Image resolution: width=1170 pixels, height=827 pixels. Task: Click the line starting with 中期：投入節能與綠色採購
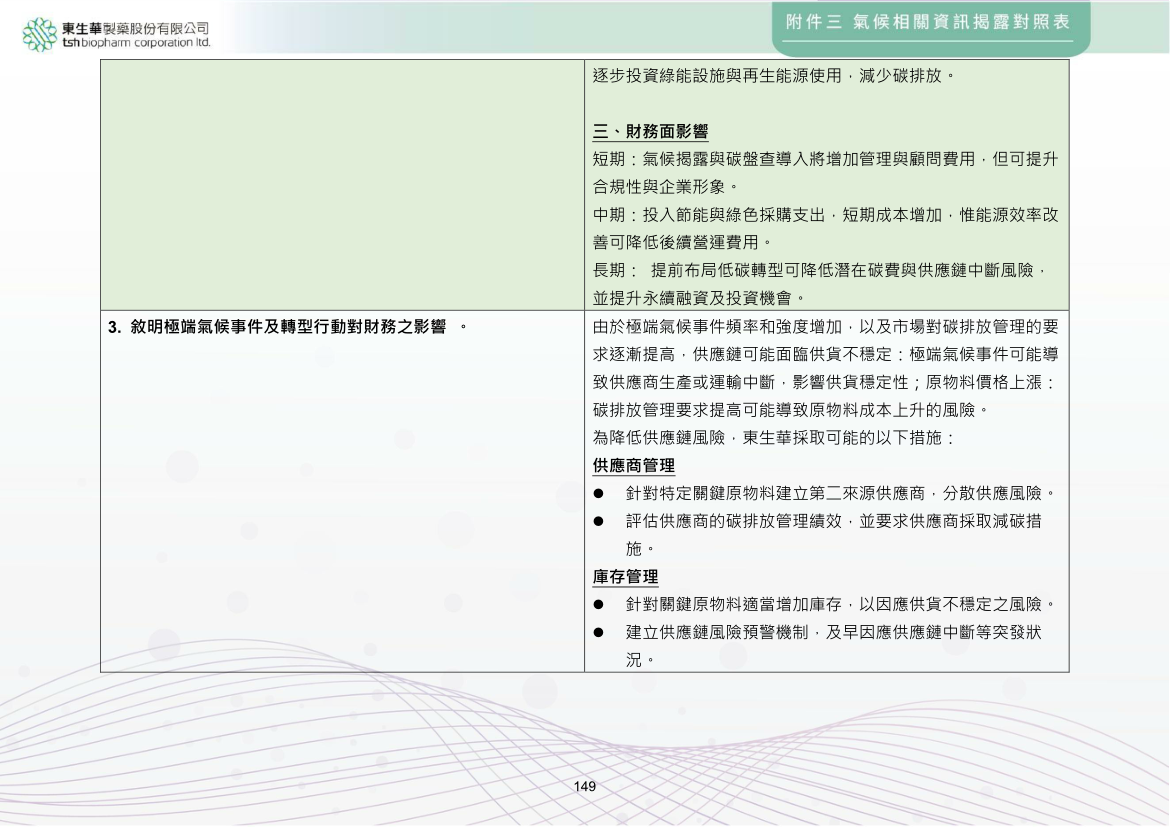tap(825, 215)
